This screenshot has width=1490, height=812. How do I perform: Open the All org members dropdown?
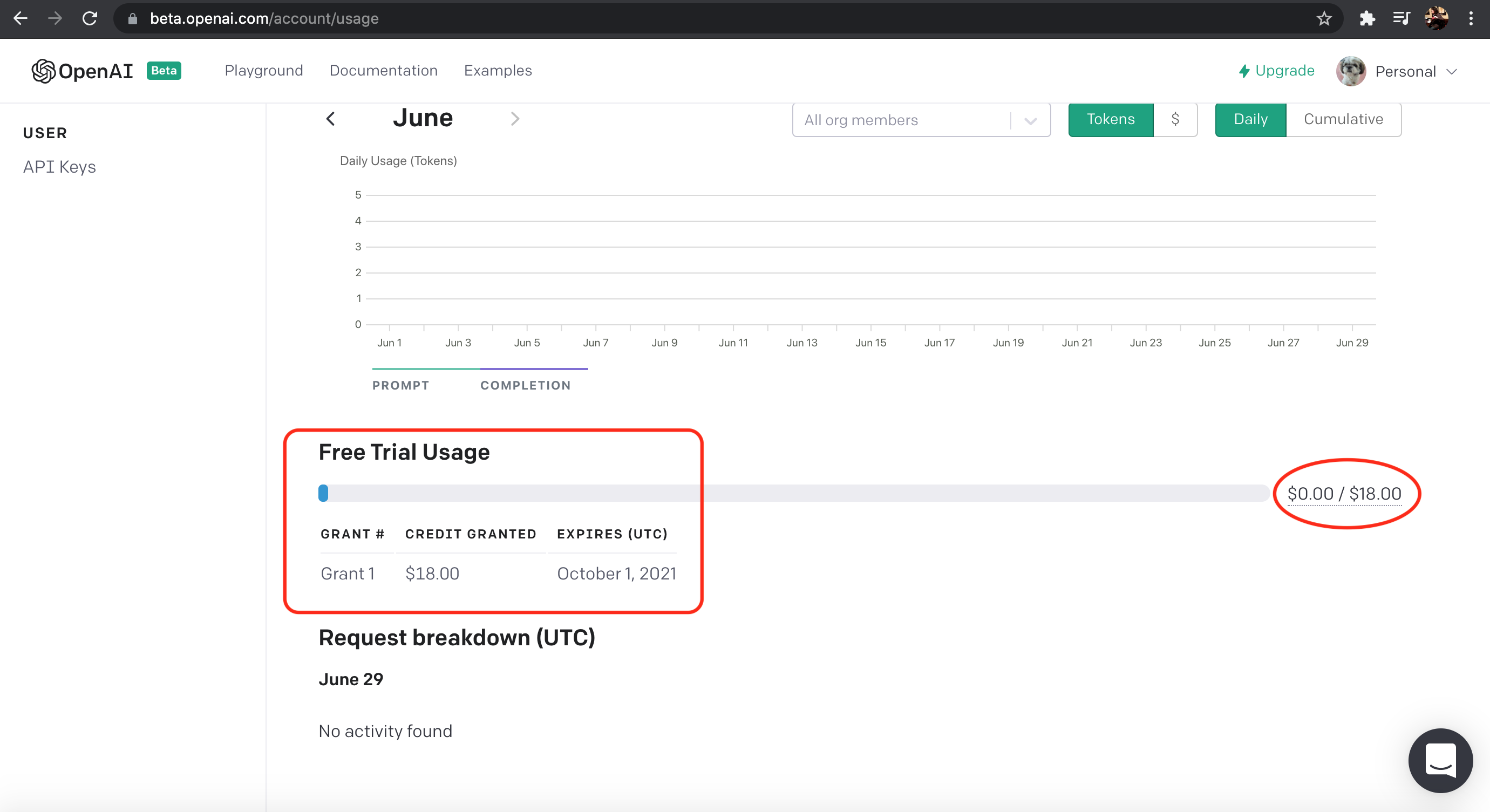pos(921,120)
